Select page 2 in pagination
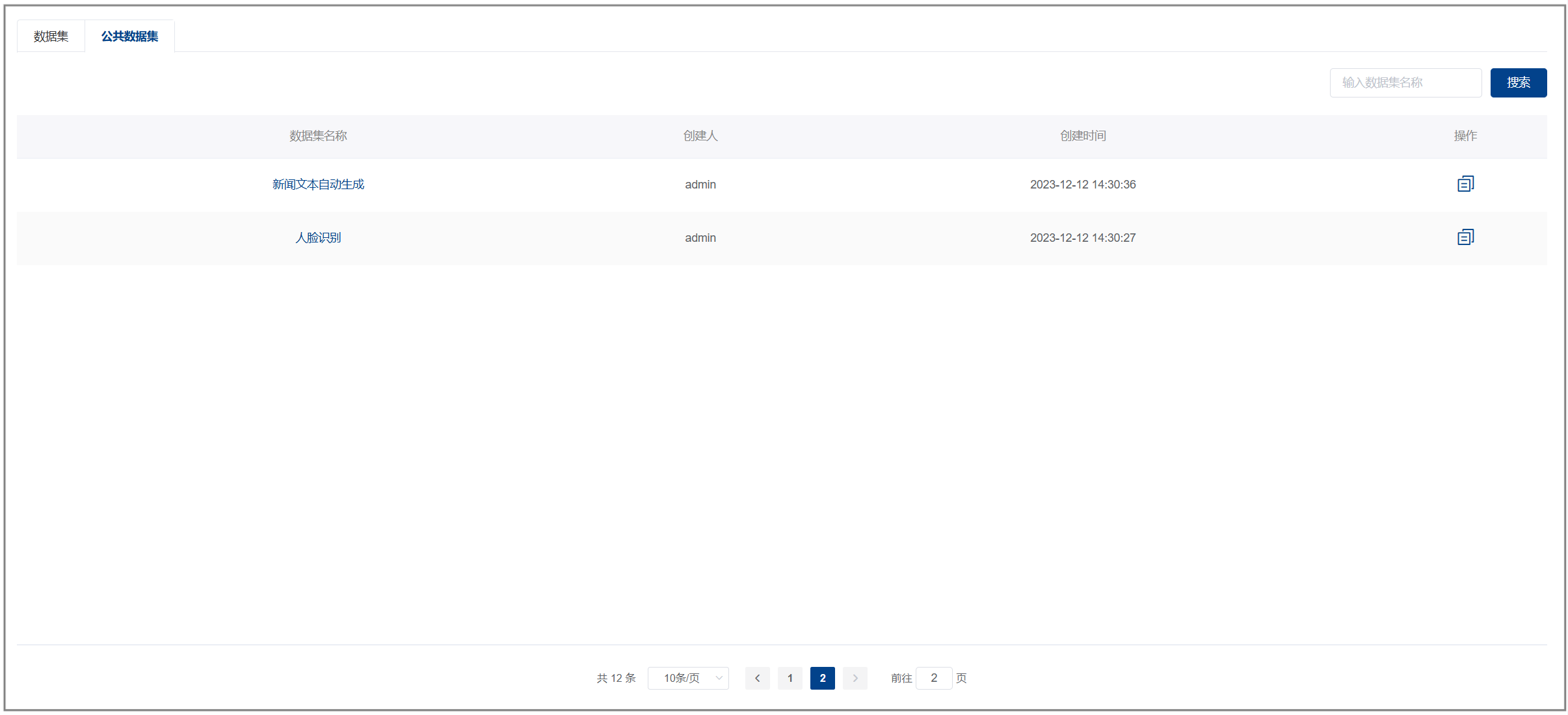1568x715 pixels. click(x=822, y=678)
